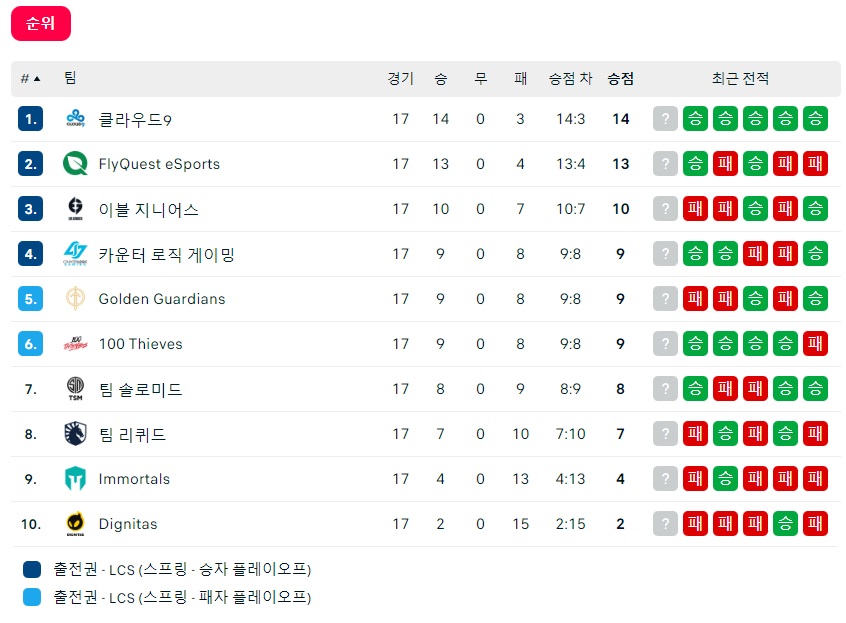Click the Golden Guardians emblem
846x623 pixels.
(x=76, y=298)
